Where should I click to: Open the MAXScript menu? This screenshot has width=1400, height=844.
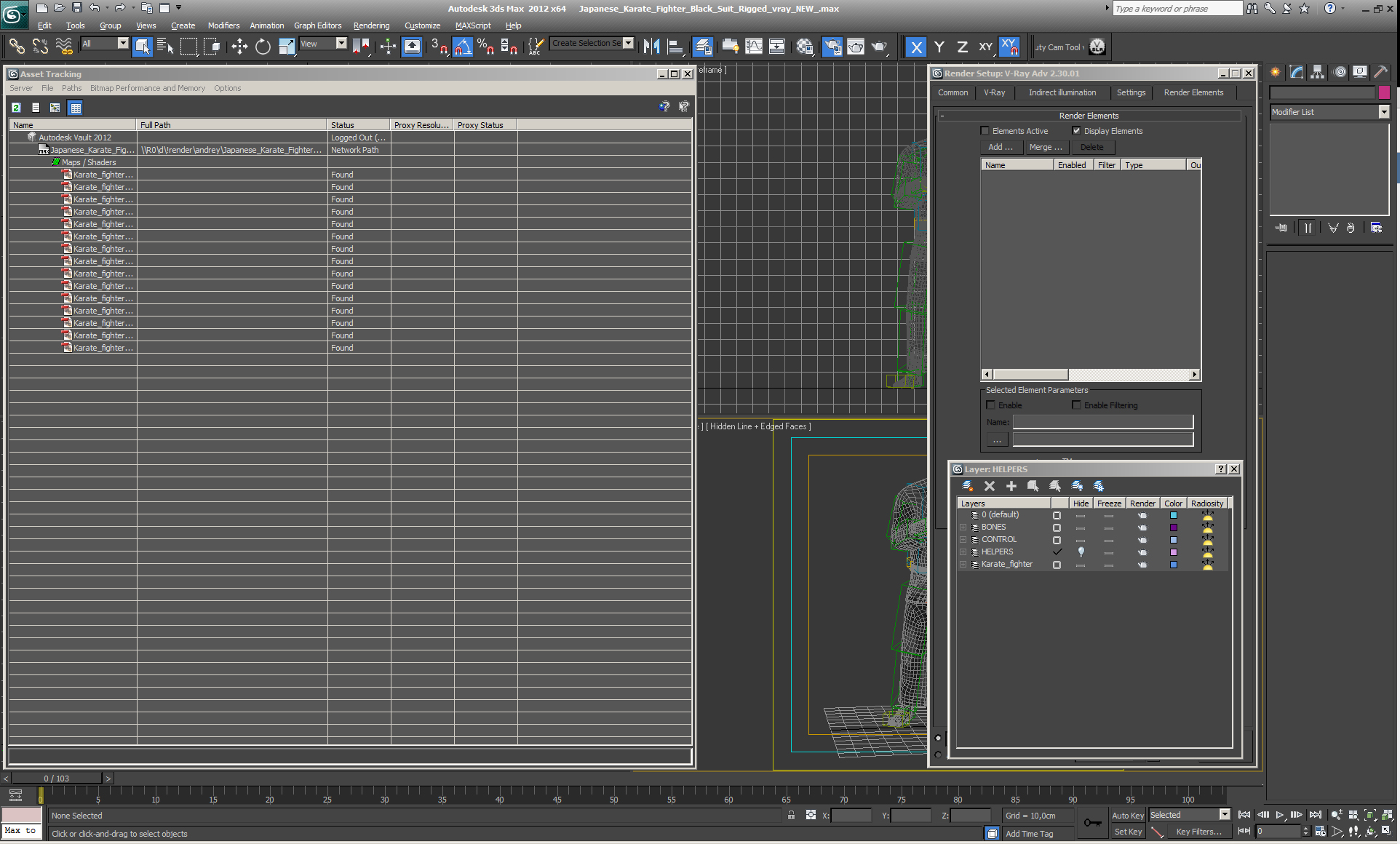(x=473, y=25)
